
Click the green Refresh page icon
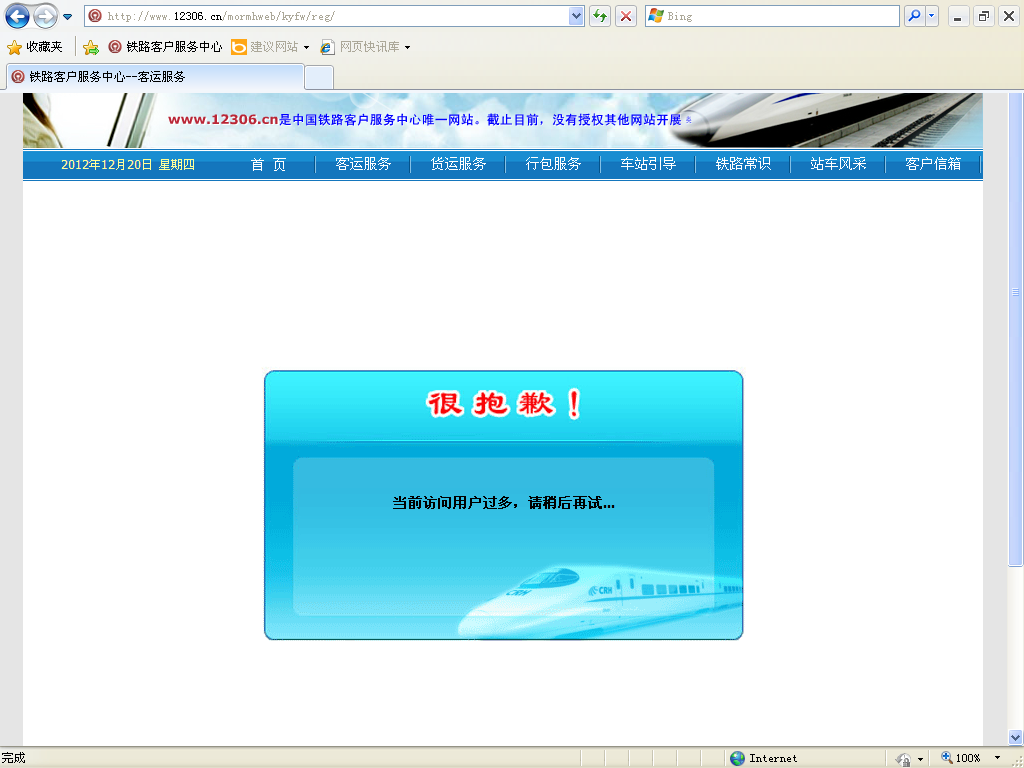600,16
